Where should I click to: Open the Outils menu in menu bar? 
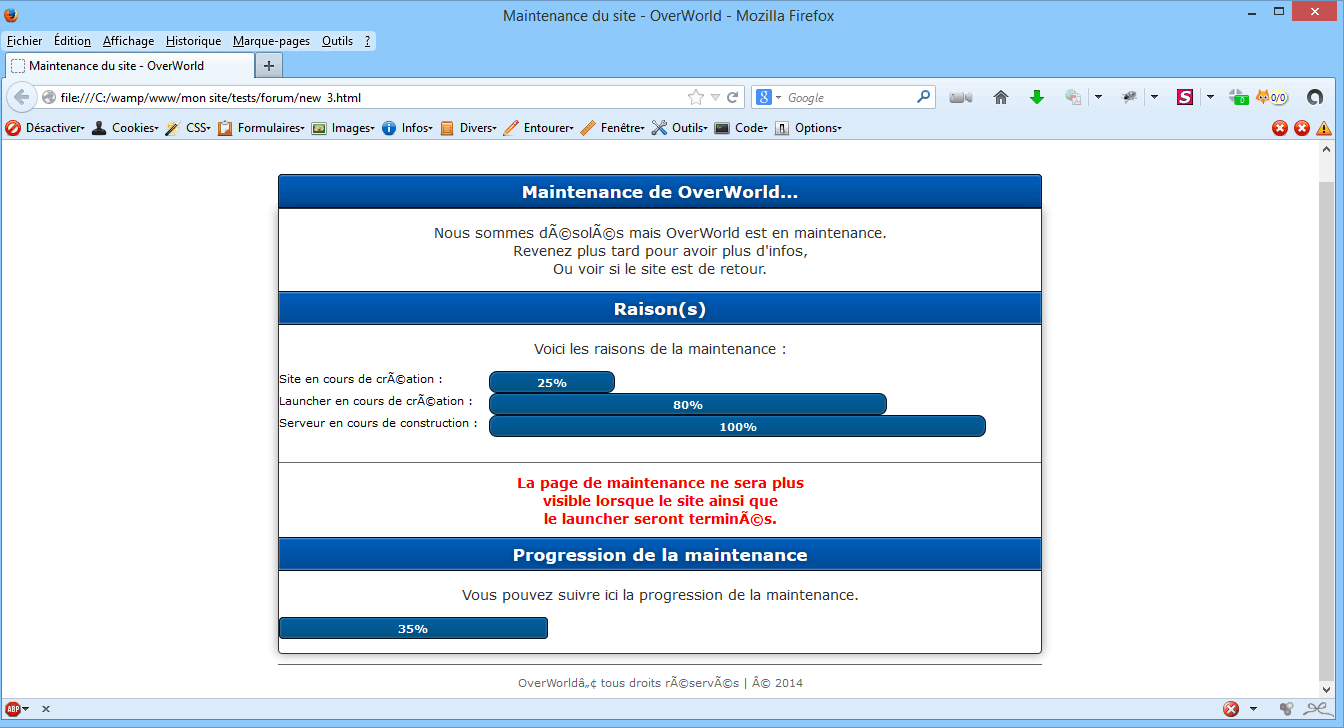coord(337,41)
